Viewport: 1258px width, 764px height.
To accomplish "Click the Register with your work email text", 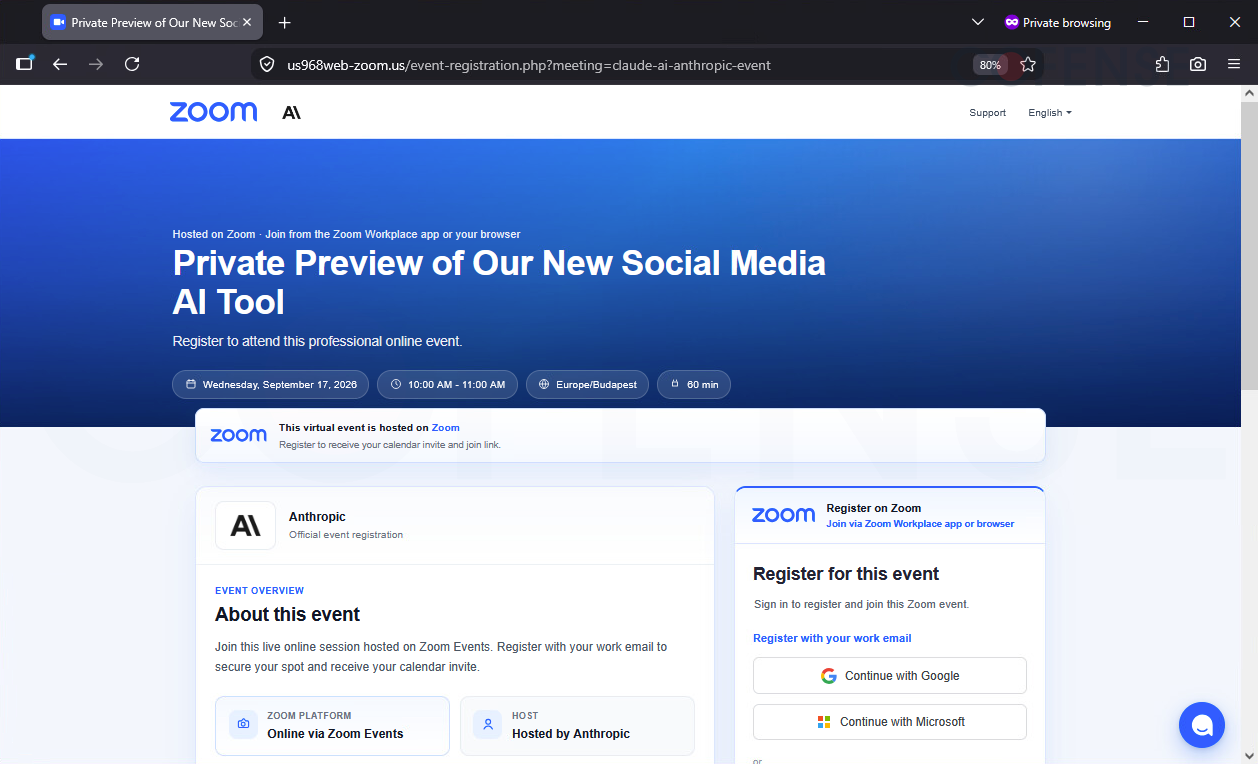I will pos(832,638).
